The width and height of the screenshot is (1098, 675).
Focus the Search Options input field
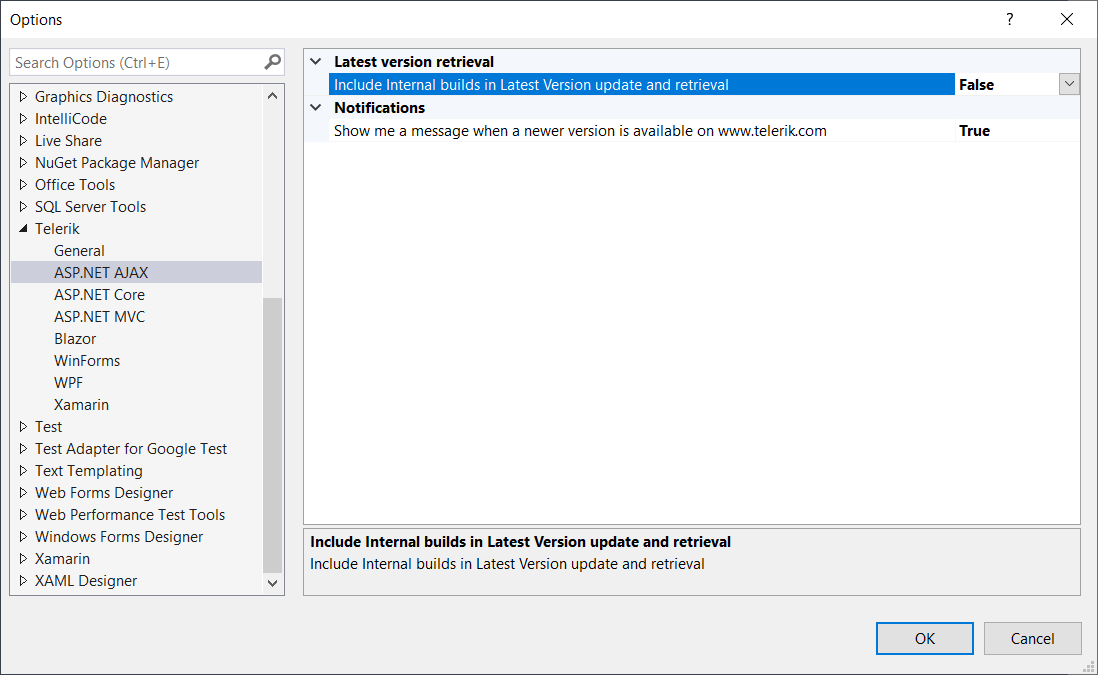[135, 62]
